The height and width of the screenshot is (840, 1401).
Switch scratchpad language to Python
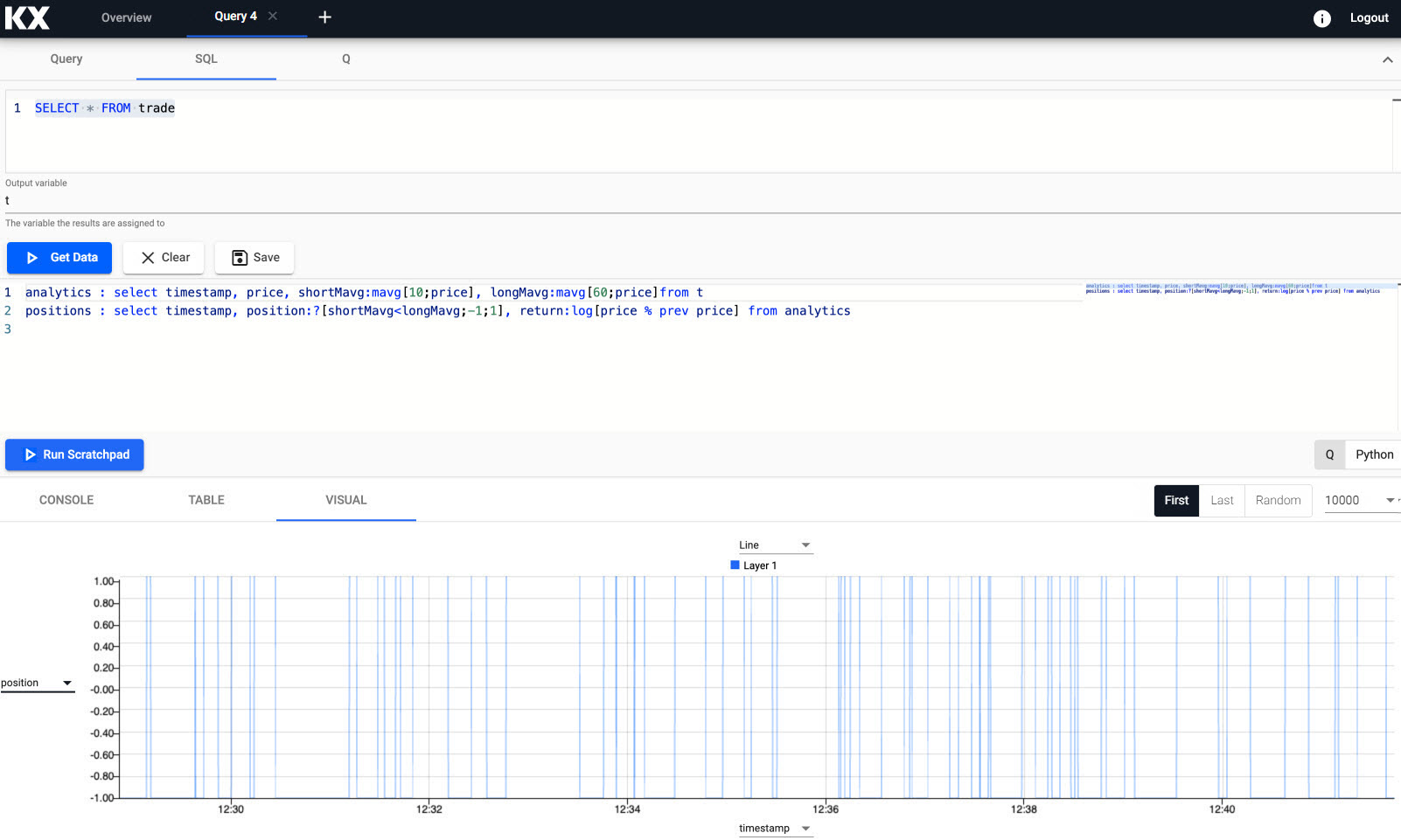point(1373,455)
